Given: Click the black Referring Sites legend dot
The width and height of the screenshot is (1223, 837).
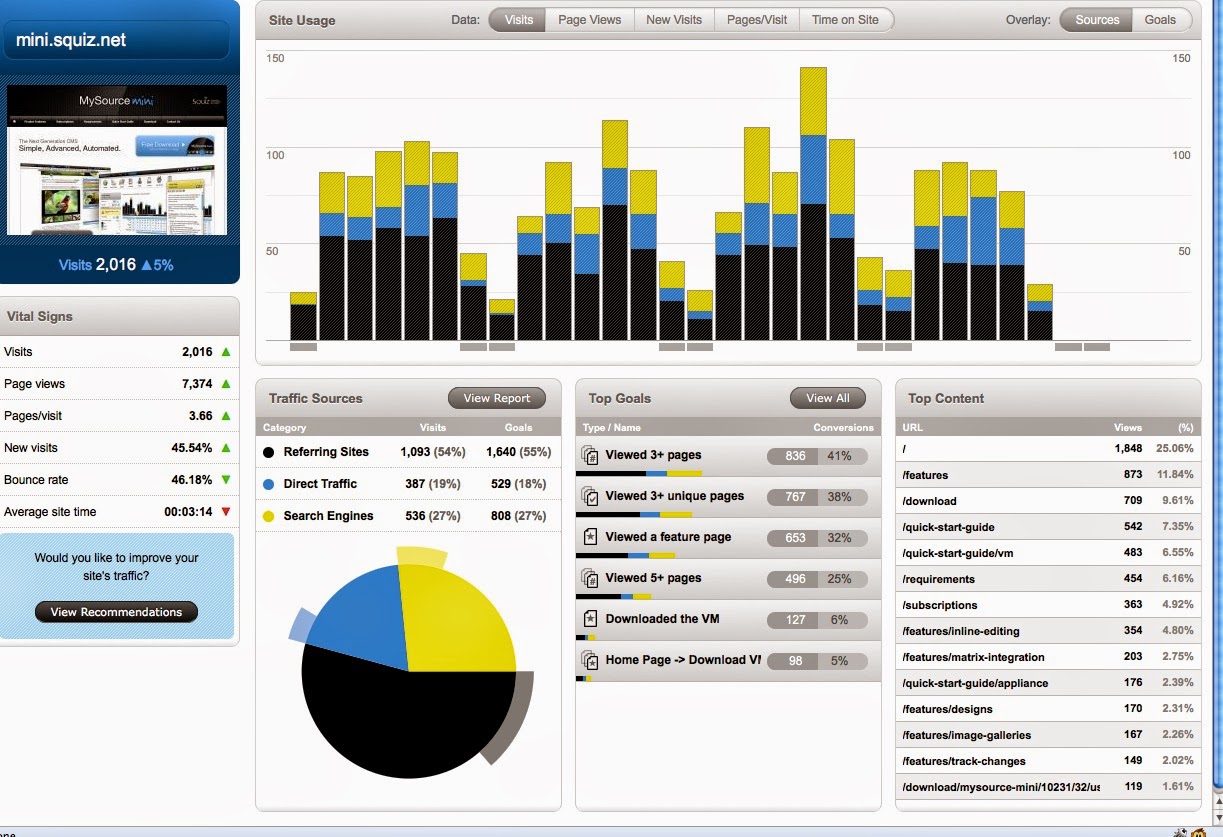Looking at the screenshot, I should 268,452.
